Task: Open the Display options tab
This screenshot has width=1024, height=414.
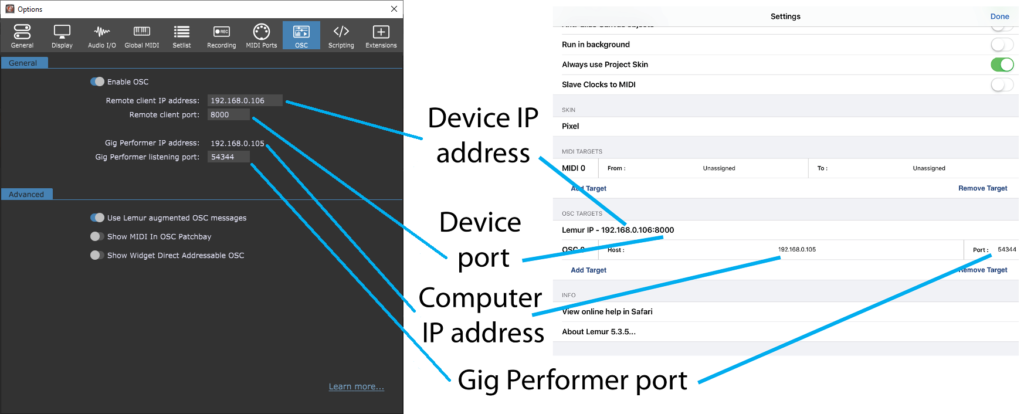Action: [x=62, y=37]
